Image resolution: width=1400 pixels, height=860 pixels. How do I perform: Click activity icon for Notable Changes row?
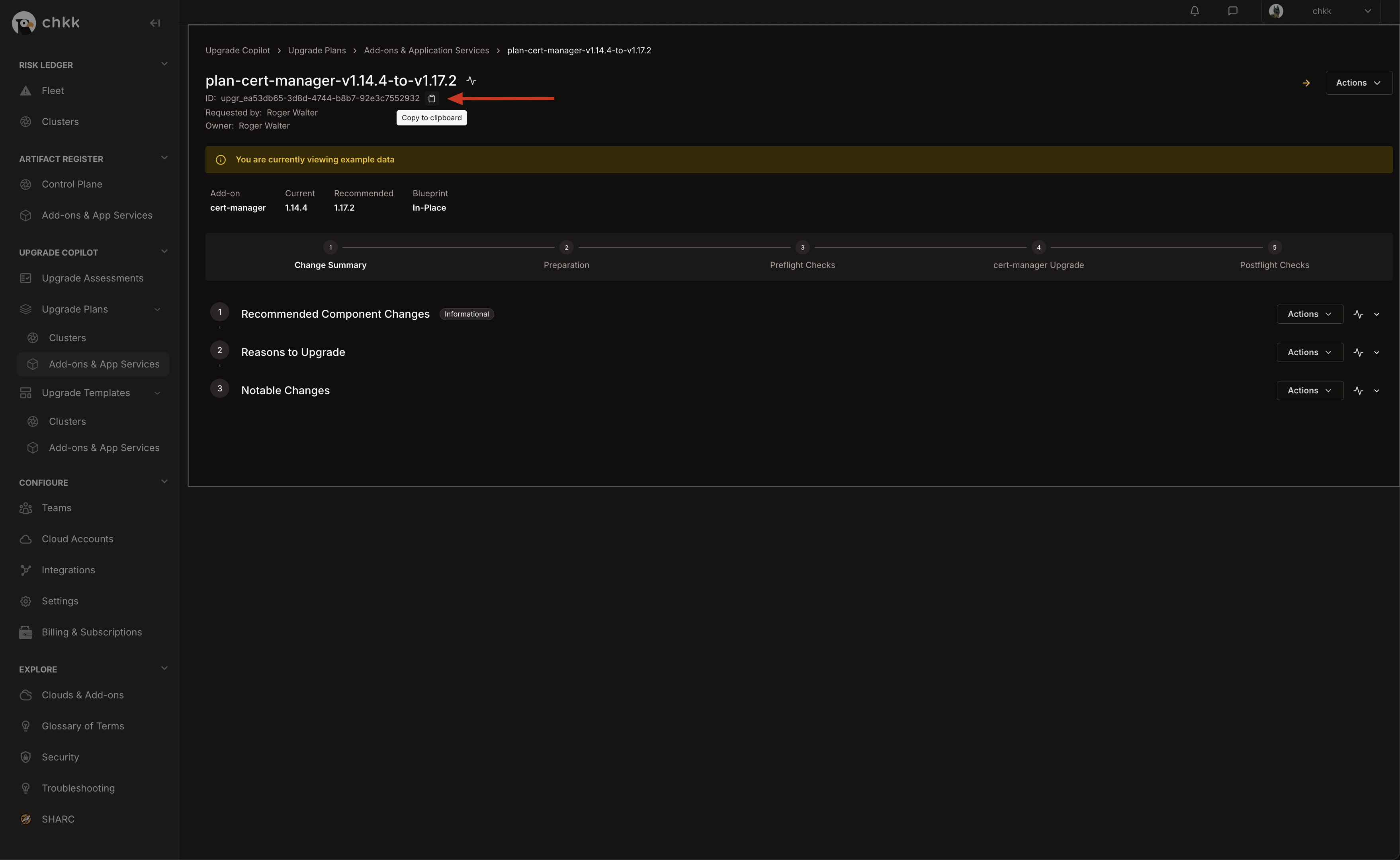click(1358, 391)
